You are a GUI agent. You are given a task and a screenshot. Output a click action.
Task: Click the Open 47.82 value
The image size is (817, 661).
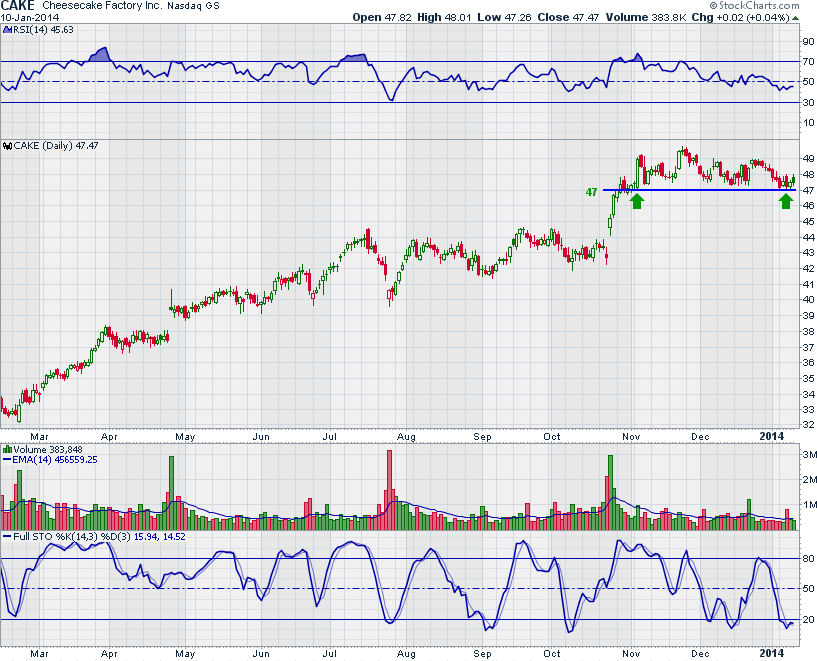click(x=382, y=17)
